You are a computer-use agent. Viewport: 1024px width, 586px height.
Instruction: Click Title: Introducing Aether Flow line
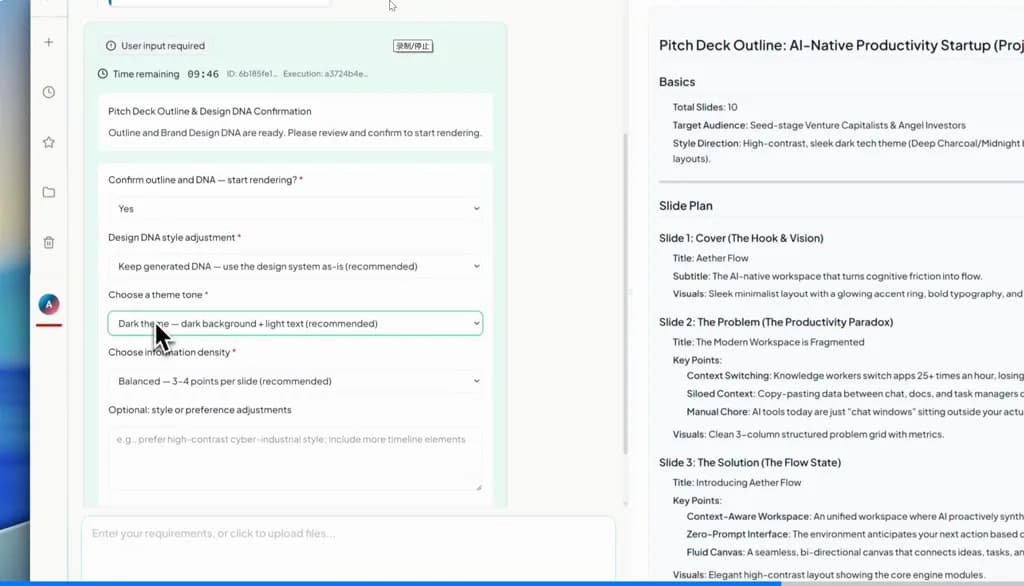click(737, 483)
